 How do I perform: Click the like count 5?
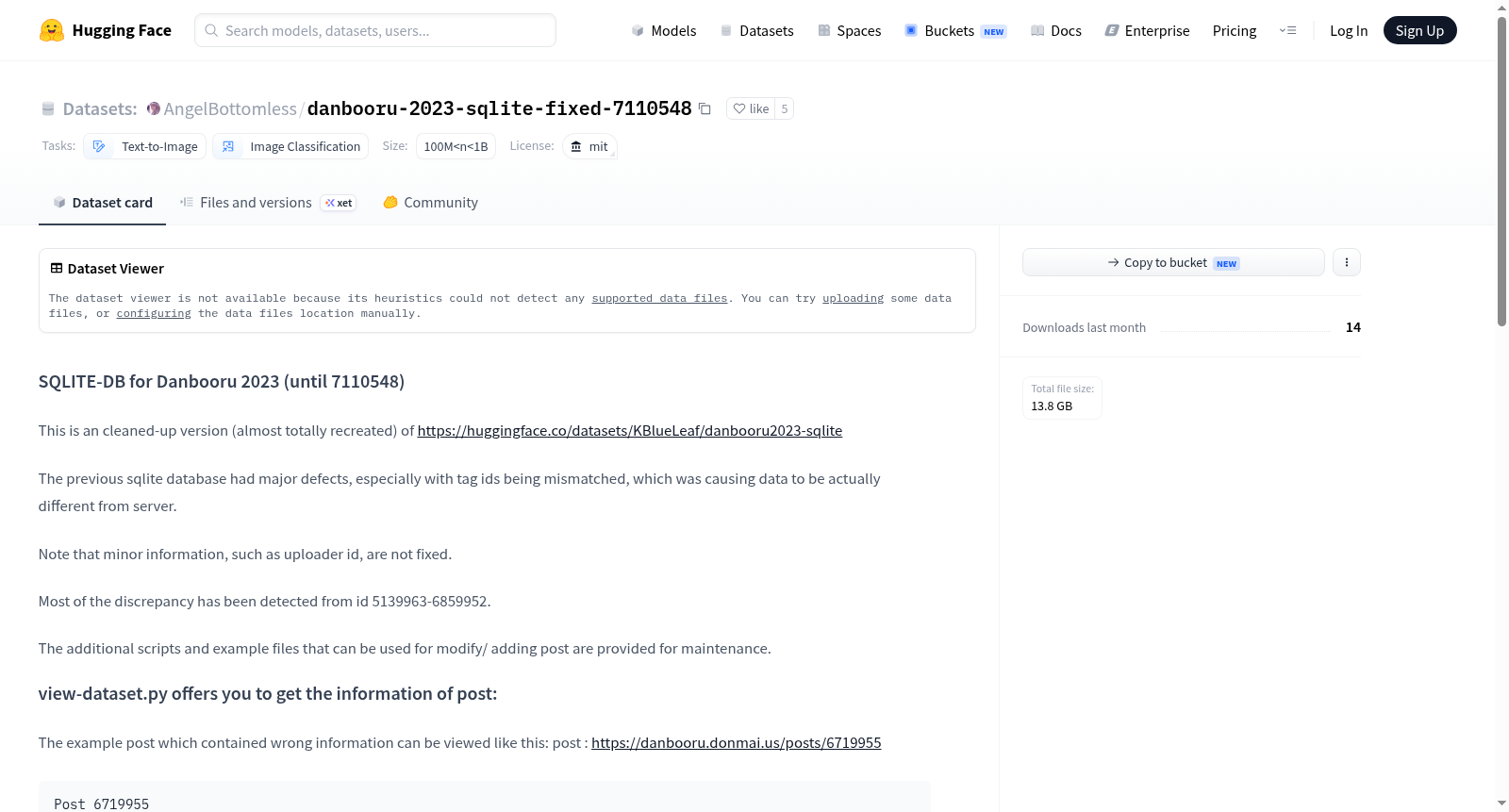(x=784, y=108)
